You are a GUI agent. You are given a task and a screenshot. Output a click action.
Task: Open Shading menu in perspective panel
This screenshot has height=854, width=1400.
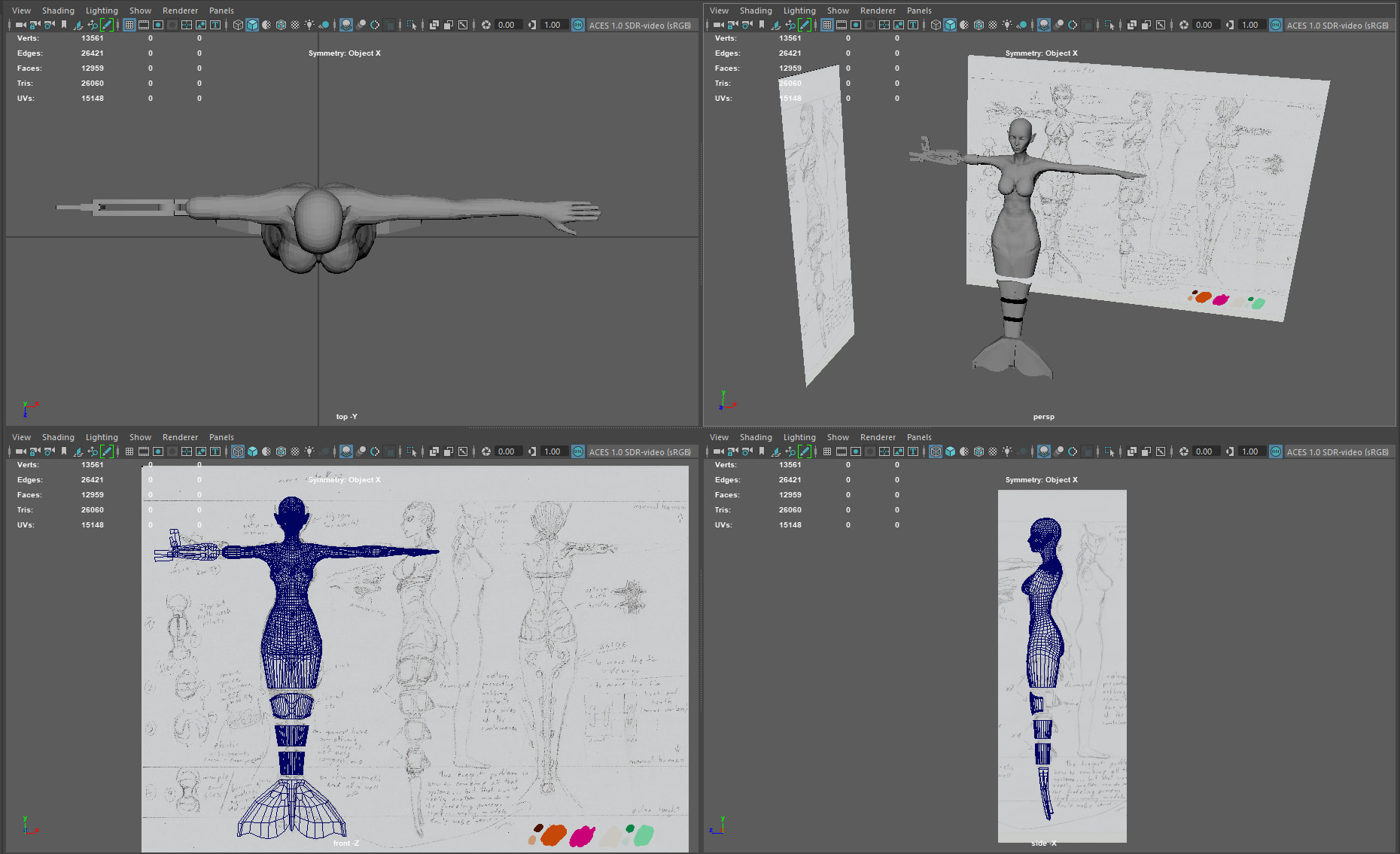coord(755,11)
